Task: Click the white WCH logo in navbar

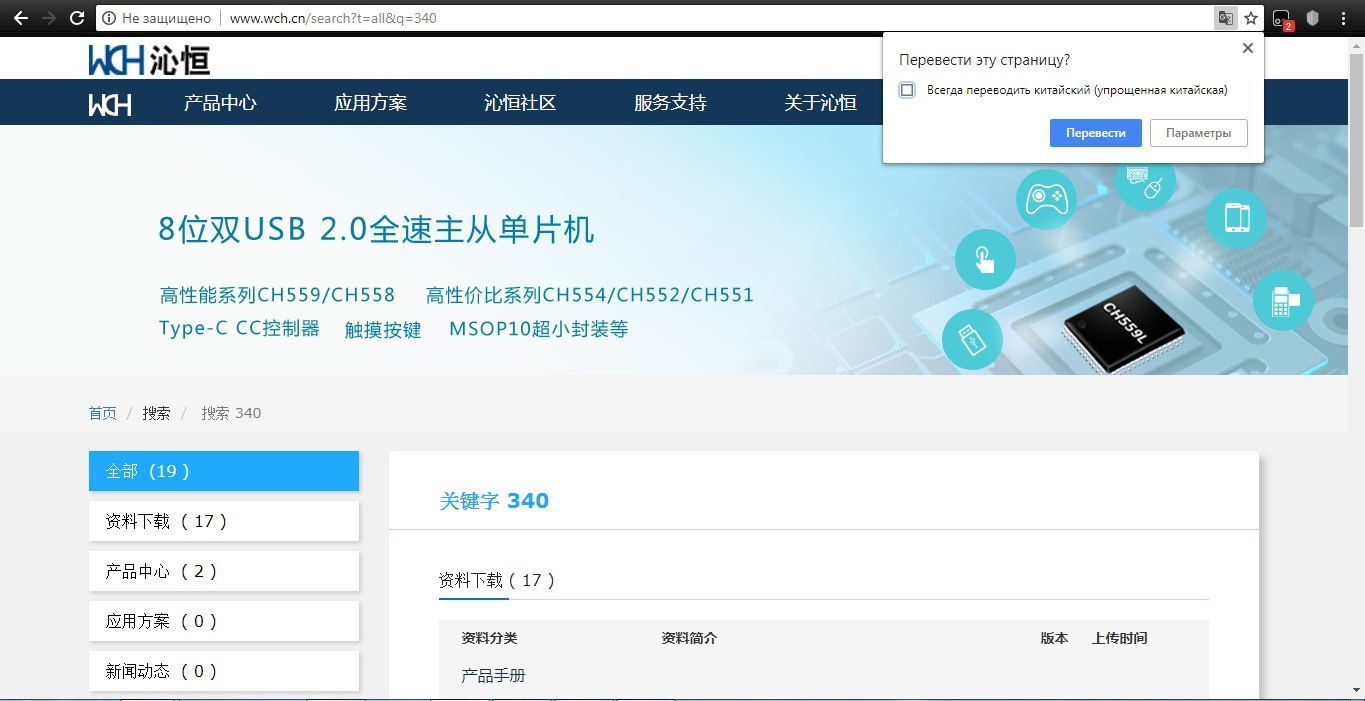Action: pos(110,104)
